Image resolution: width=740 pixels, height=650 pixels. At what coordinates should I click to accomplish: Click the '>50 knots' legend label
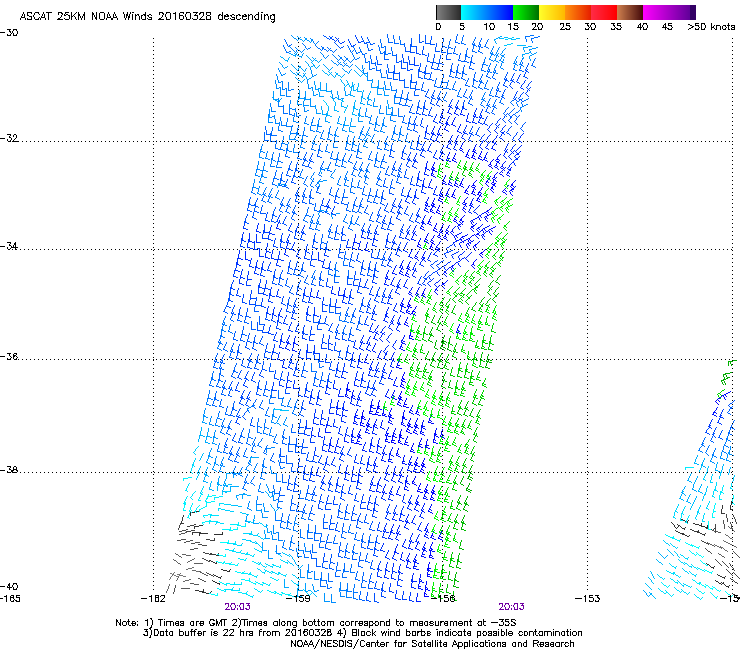(x=711, y=27)
